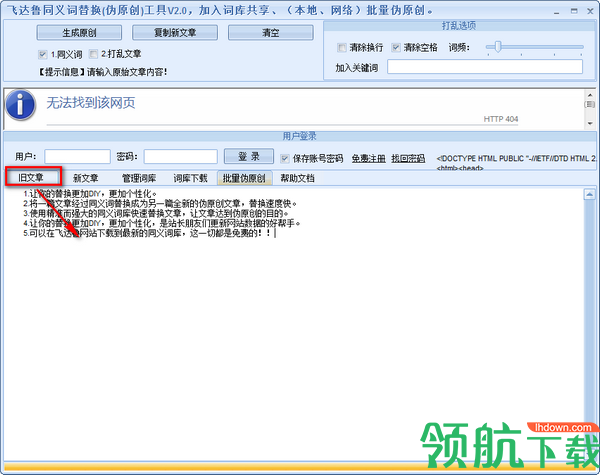
Task: Click the browser panel scroll up arrow
Action: 590,95
